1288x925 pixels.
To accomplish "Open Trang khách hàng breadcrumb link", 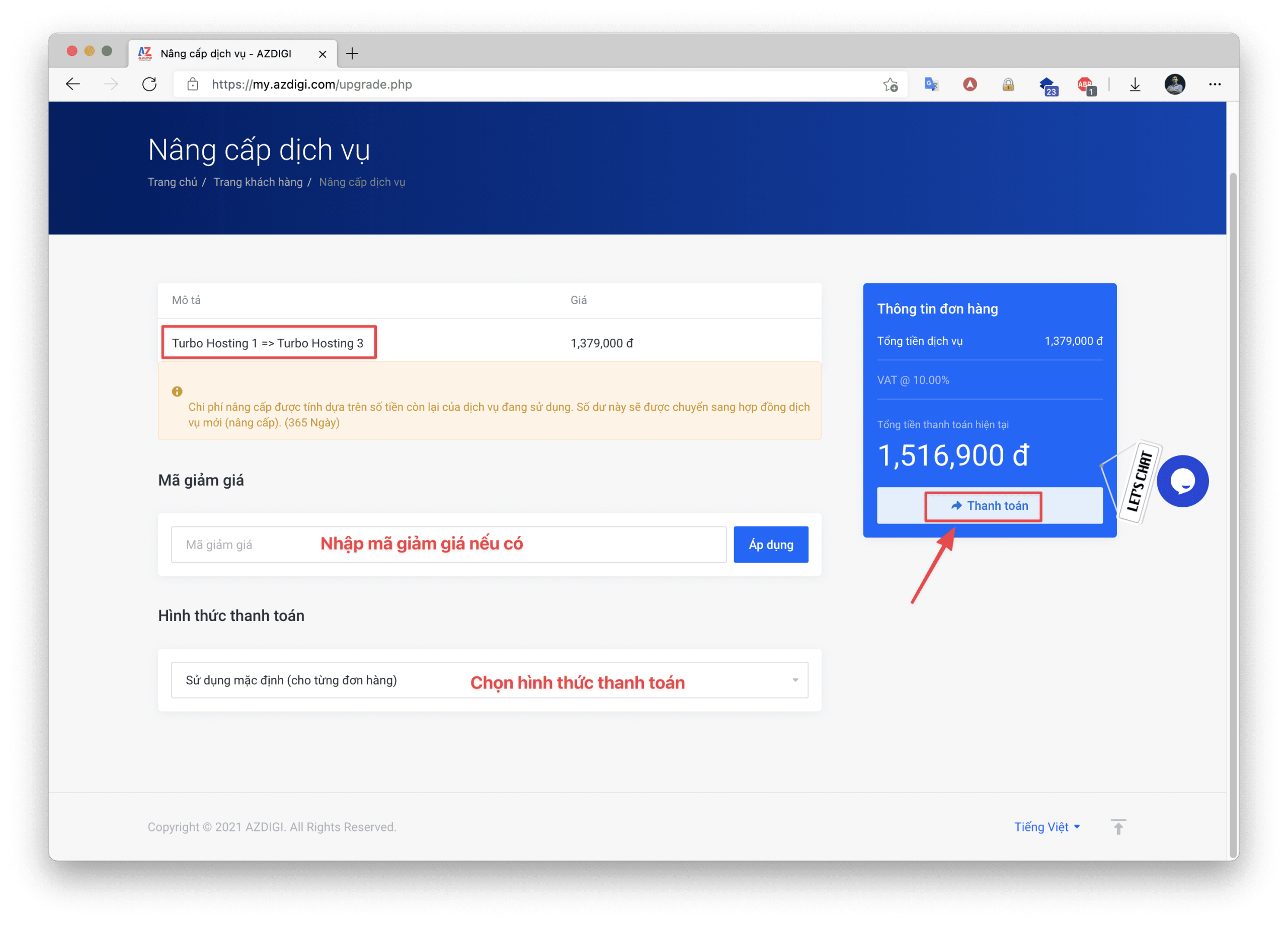I will point(258,182).
